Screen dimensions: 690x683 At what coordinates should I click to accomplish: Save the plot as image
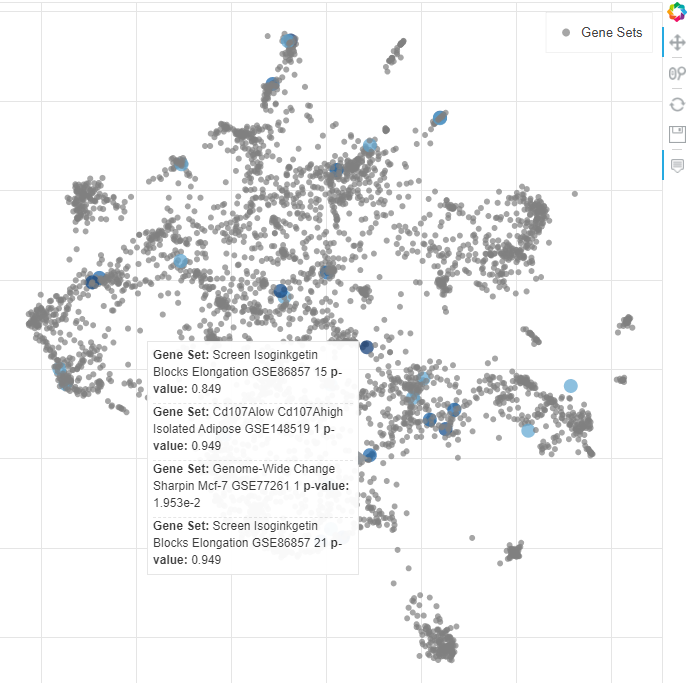point(677,135)
